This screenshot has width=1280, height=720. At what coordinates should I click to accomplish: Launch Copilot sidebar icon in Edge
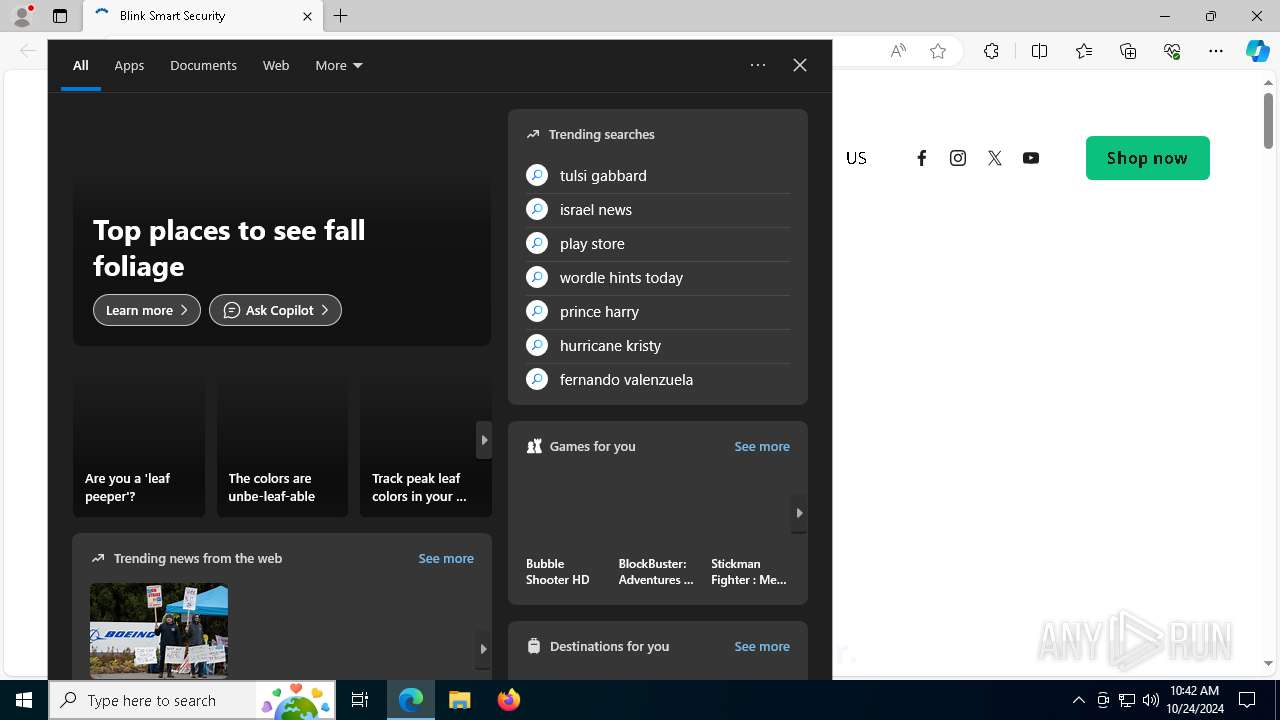[1257, 51]
